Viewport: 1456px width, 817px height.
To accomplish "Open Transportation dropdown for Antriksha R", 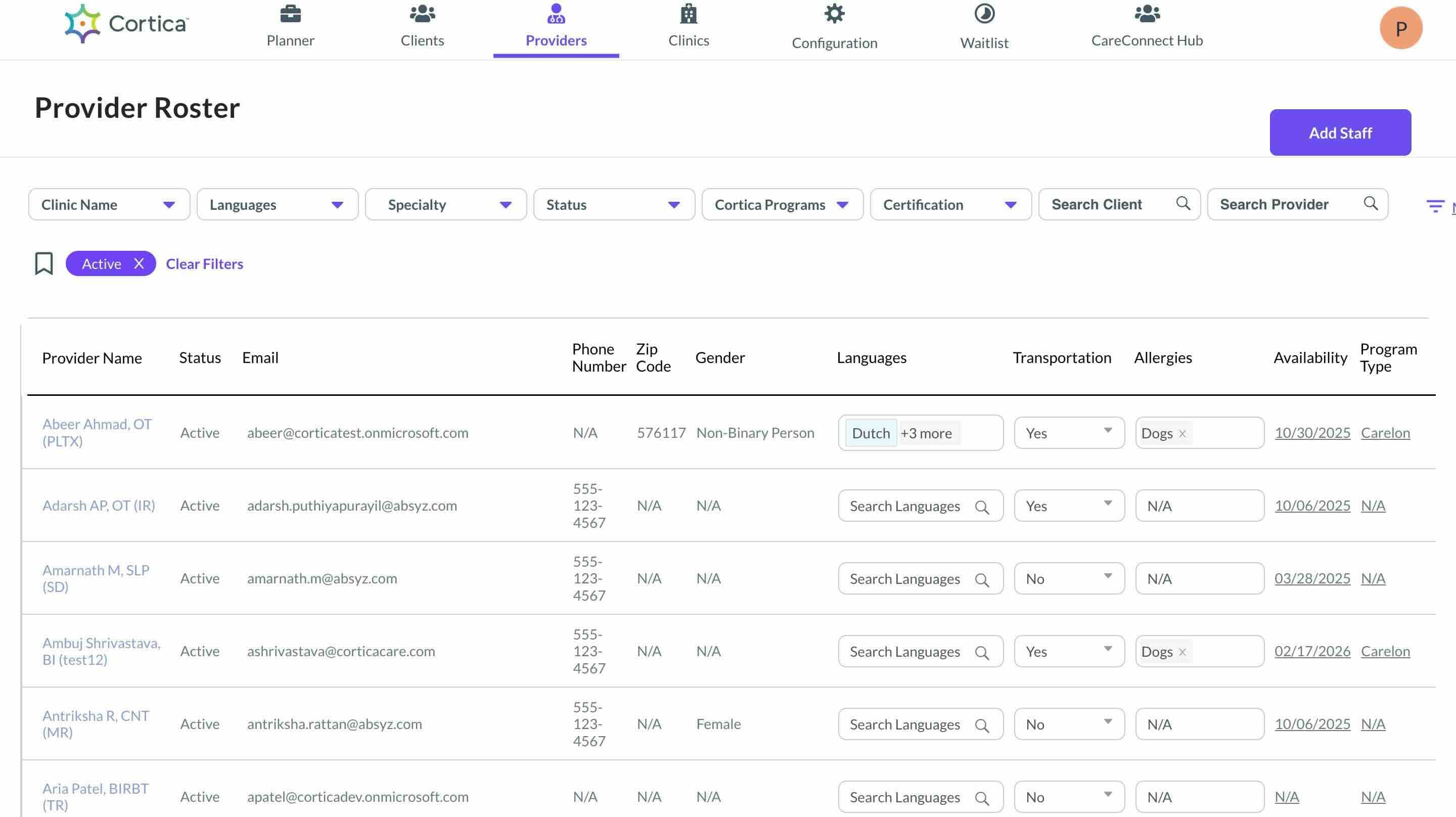I will click(1069, 724).
